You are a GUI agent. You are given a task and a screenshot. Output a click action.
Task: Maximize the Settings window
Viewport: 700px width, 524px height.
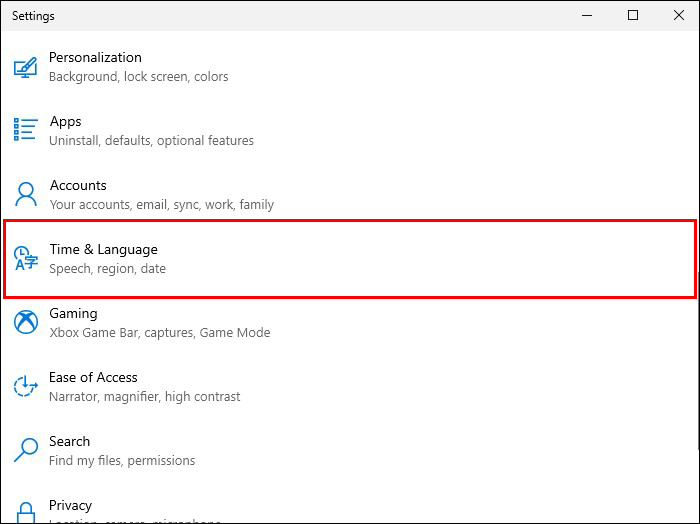[x=632, y=15]
